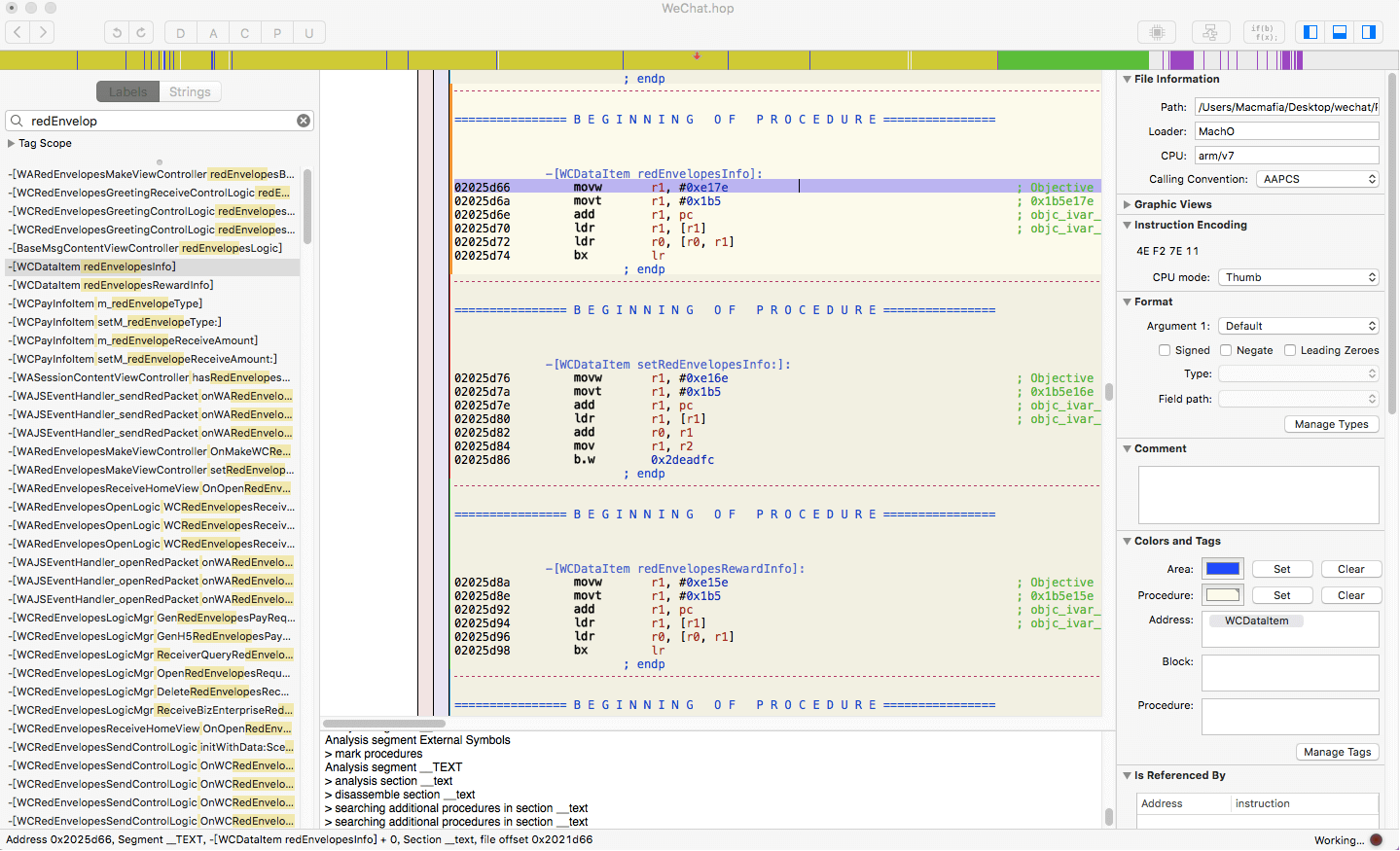Open the CPU mode Thumb dropdown
Image resolution: width=1400 pixels, height=851 pixels.
[x=1299, y=277]
